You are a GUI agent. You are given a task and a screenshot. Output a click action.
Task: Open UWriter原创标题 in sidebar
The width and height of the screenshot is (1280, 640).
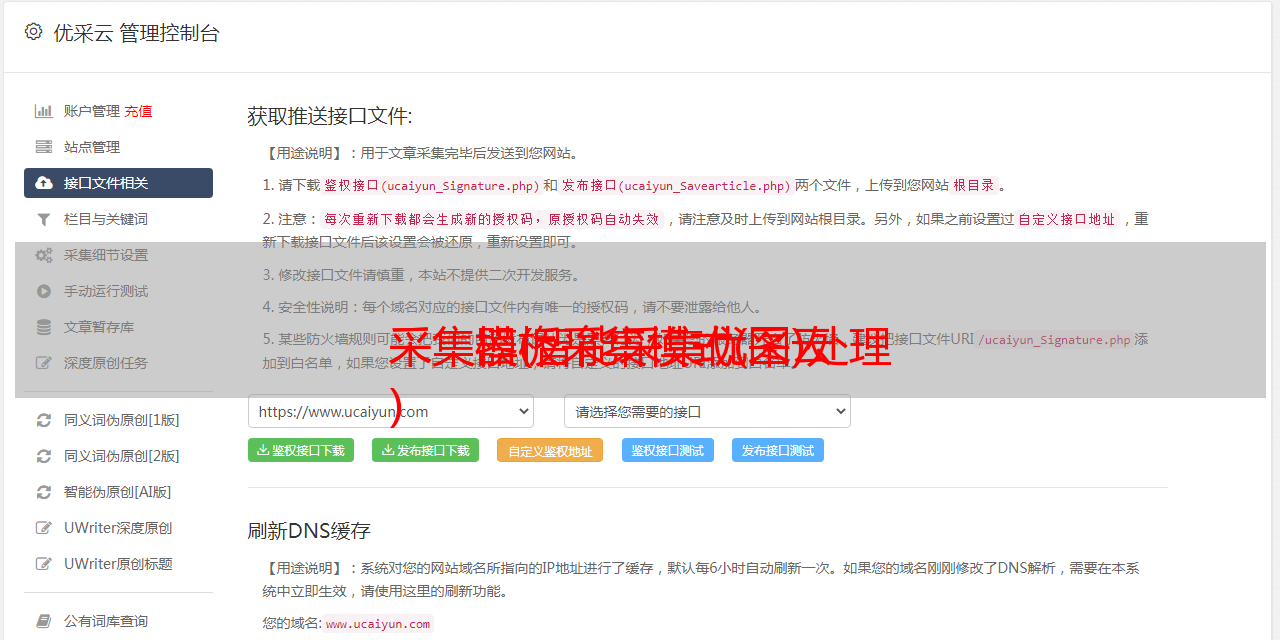pyautogui.click(x=118, y=564)
